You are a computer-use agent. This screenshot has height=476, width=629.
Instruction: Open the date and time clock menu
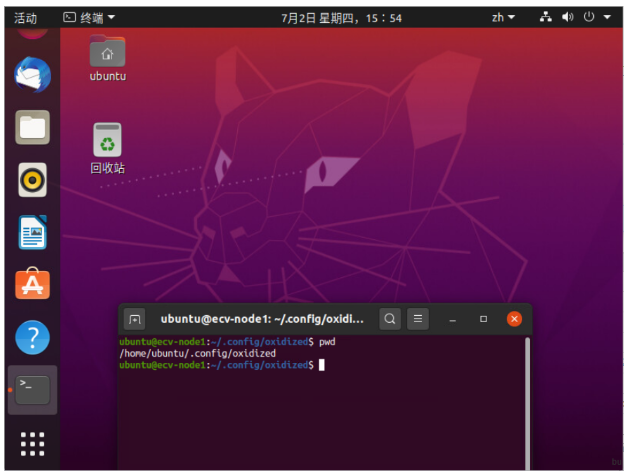341,18
